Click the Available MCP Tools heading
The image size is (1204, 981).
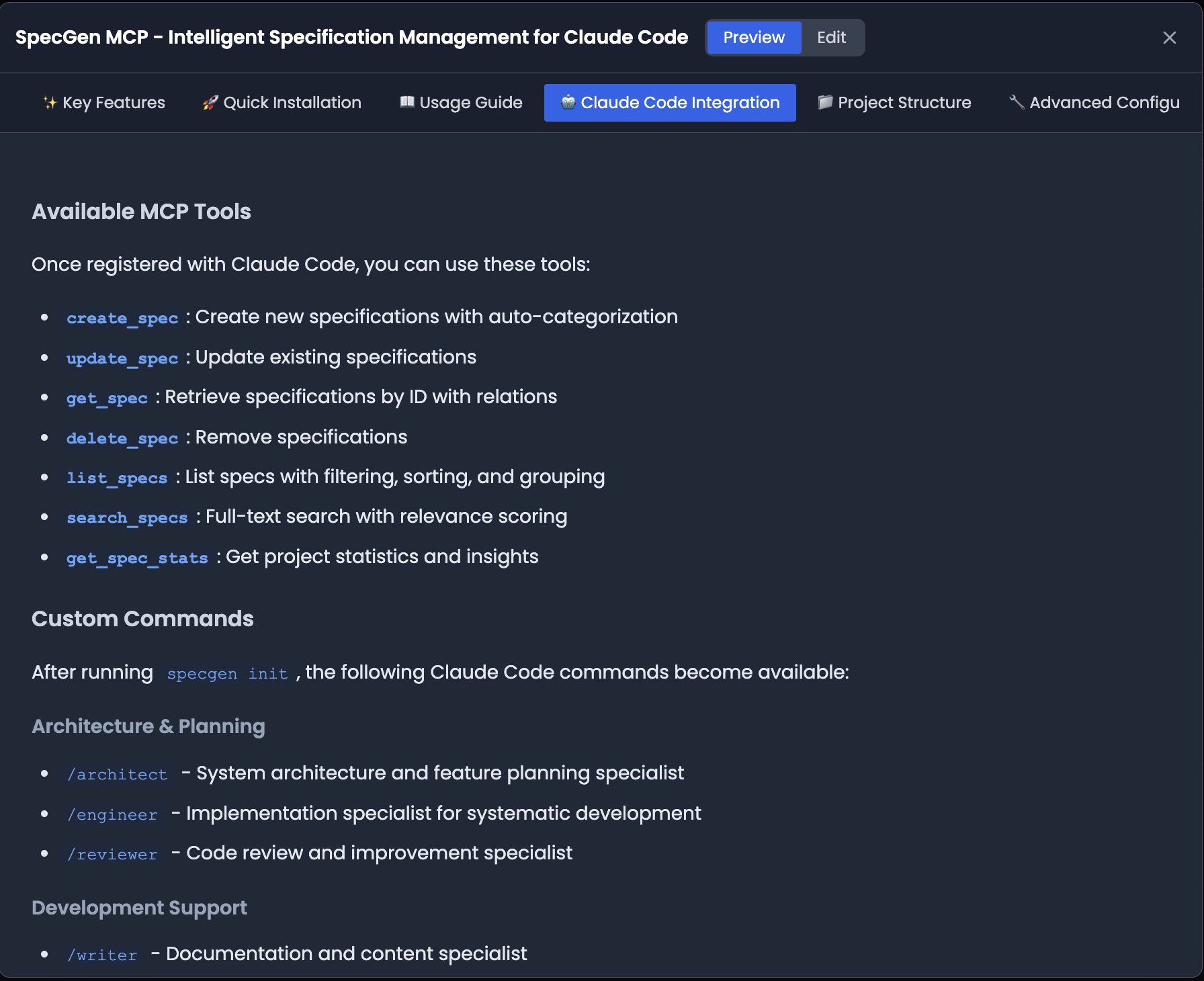141,212
